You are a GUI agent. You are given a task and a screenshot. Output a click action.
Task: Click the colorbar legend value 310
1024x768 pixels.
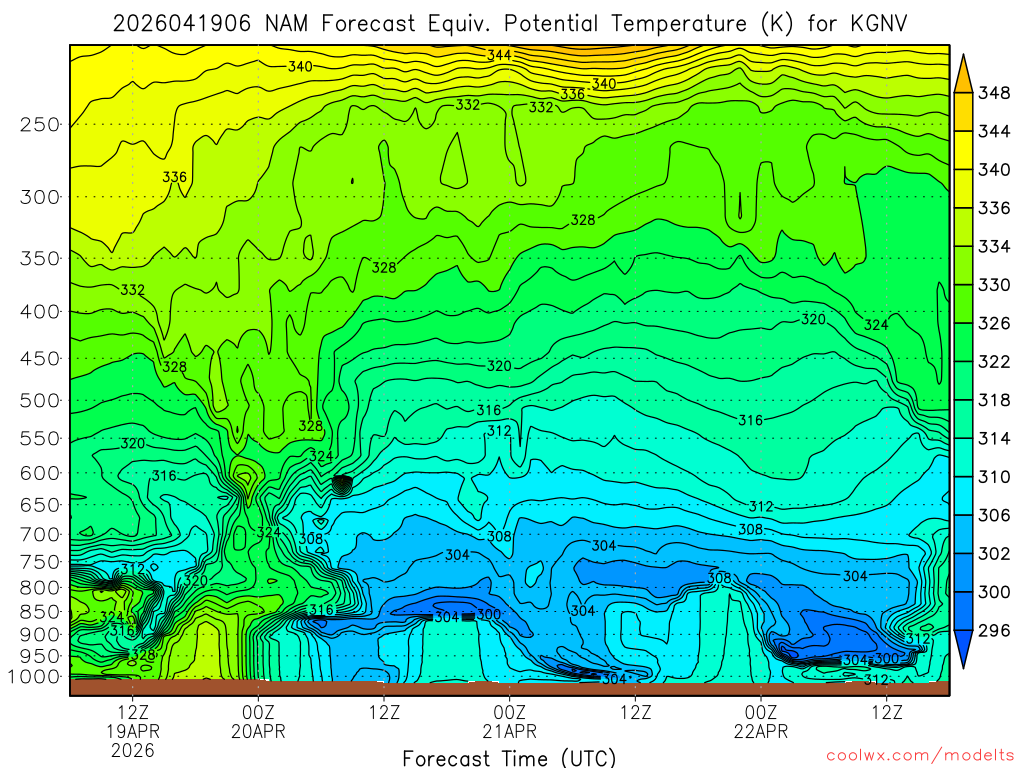[x=994, y=477]
